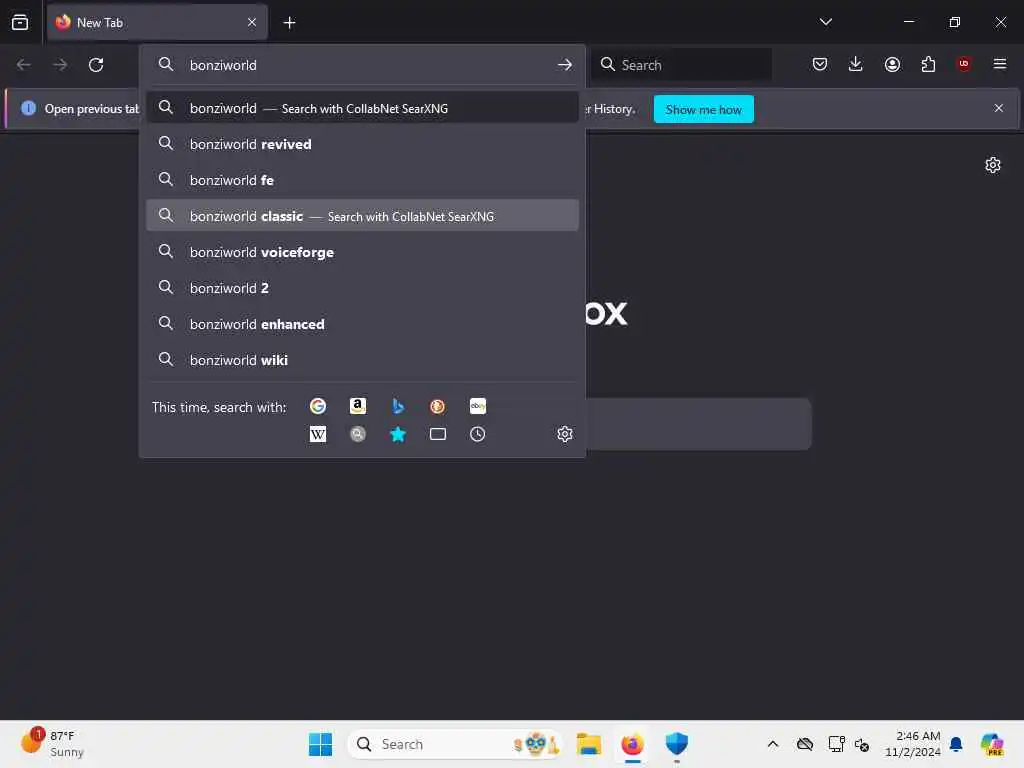The height and width of the screenshot is (768, 1024).
Task: Search in Bookmarks via the blue star
Action: click(x=398, y=434)
